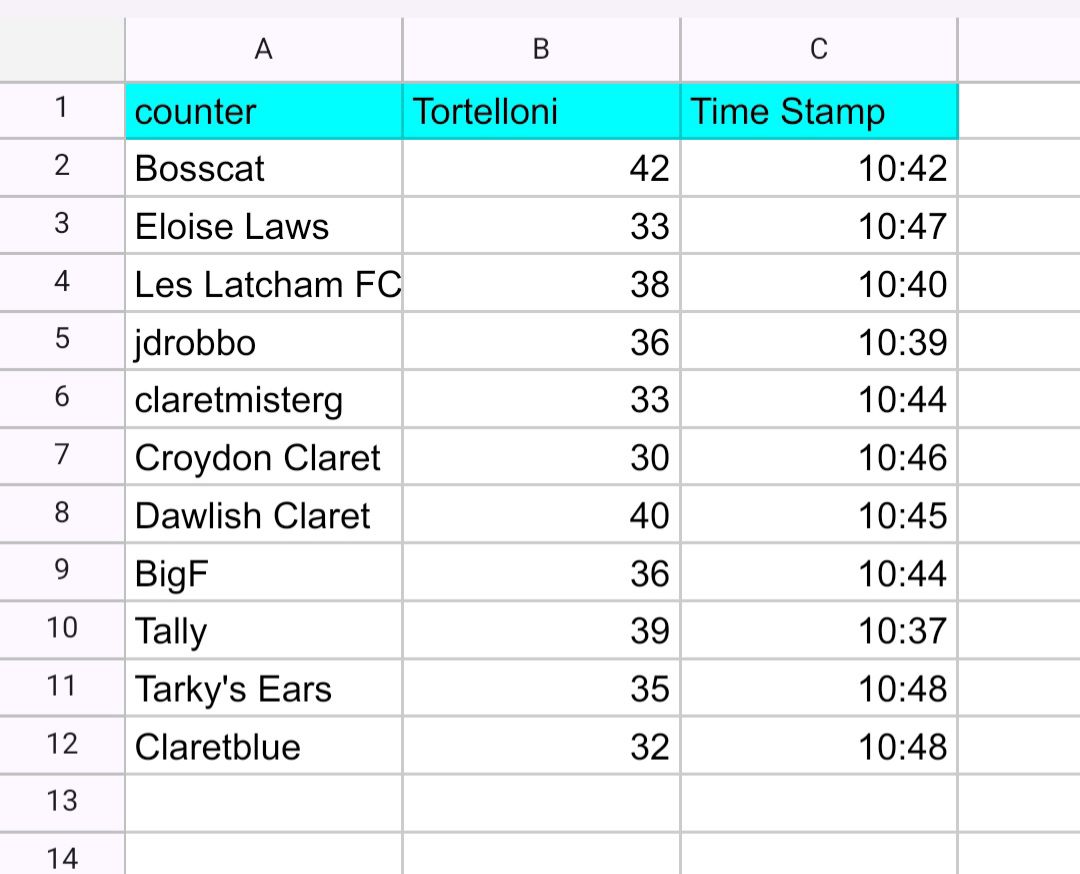Screen dimensions: 1080x874
Task: Select the empty cell A13
Action: click(263, 803)
